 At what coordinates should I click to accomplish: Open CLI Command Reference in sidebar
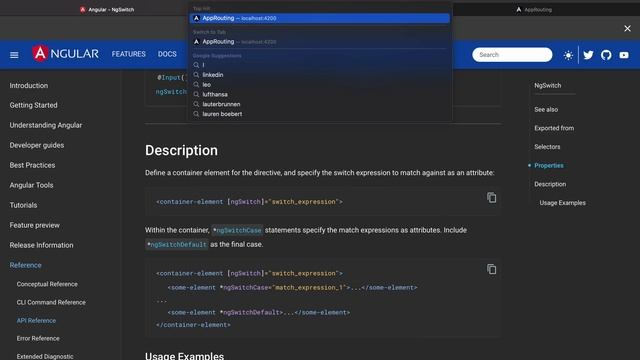tap(51, 302)
